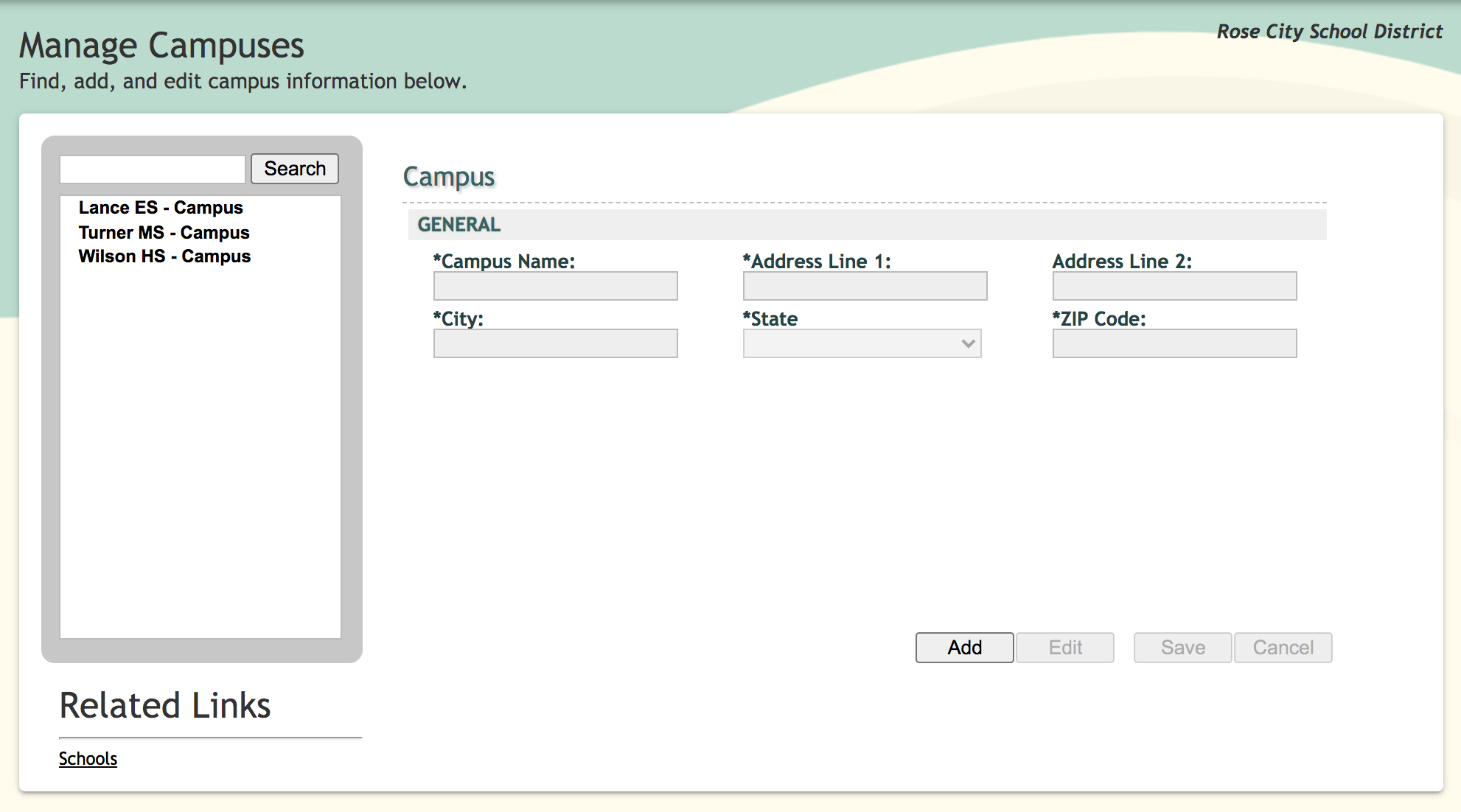Click the ZIP Code input field

[1174, 343]
